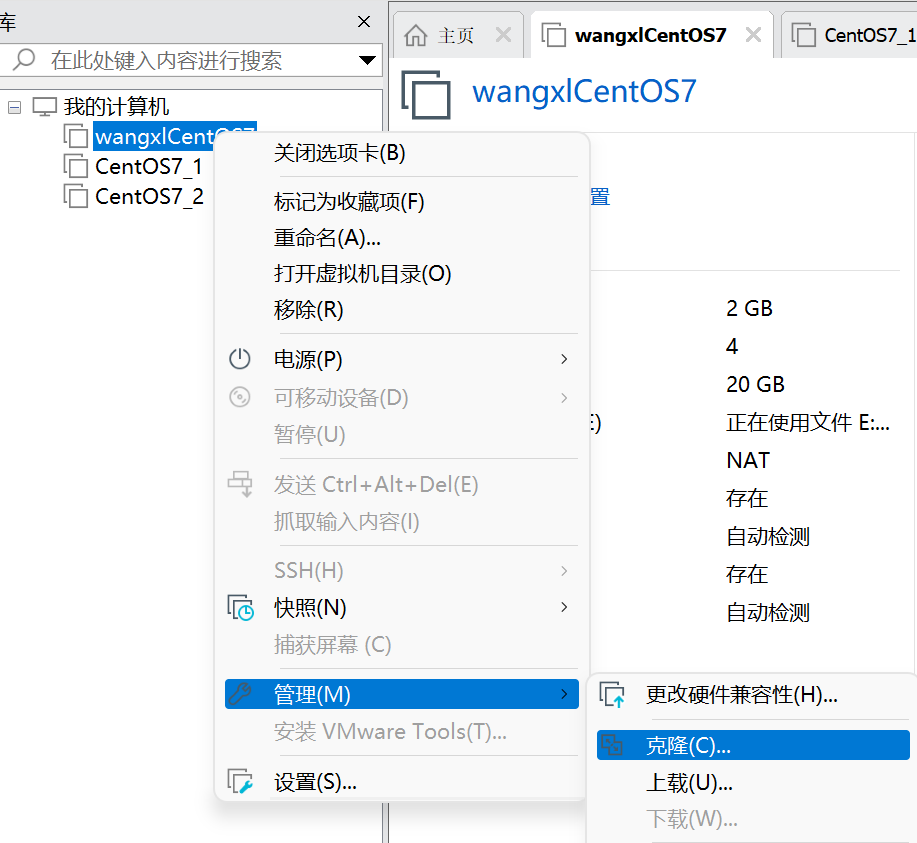Switch to the 主页 tab
The width and height of the screenshot is (917, 843).
pyautogui.click(x=456, y=36)
